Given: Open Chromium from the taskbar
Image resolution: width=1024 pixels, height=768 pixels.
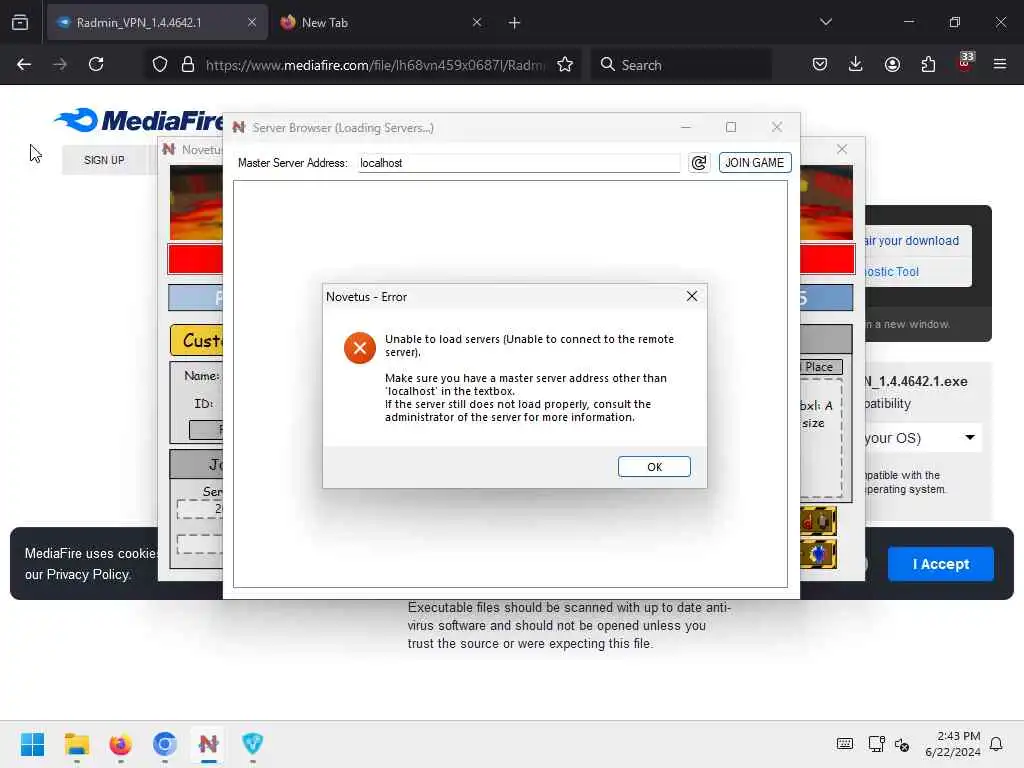Looking at the screenshot, I should coord(165,744).
